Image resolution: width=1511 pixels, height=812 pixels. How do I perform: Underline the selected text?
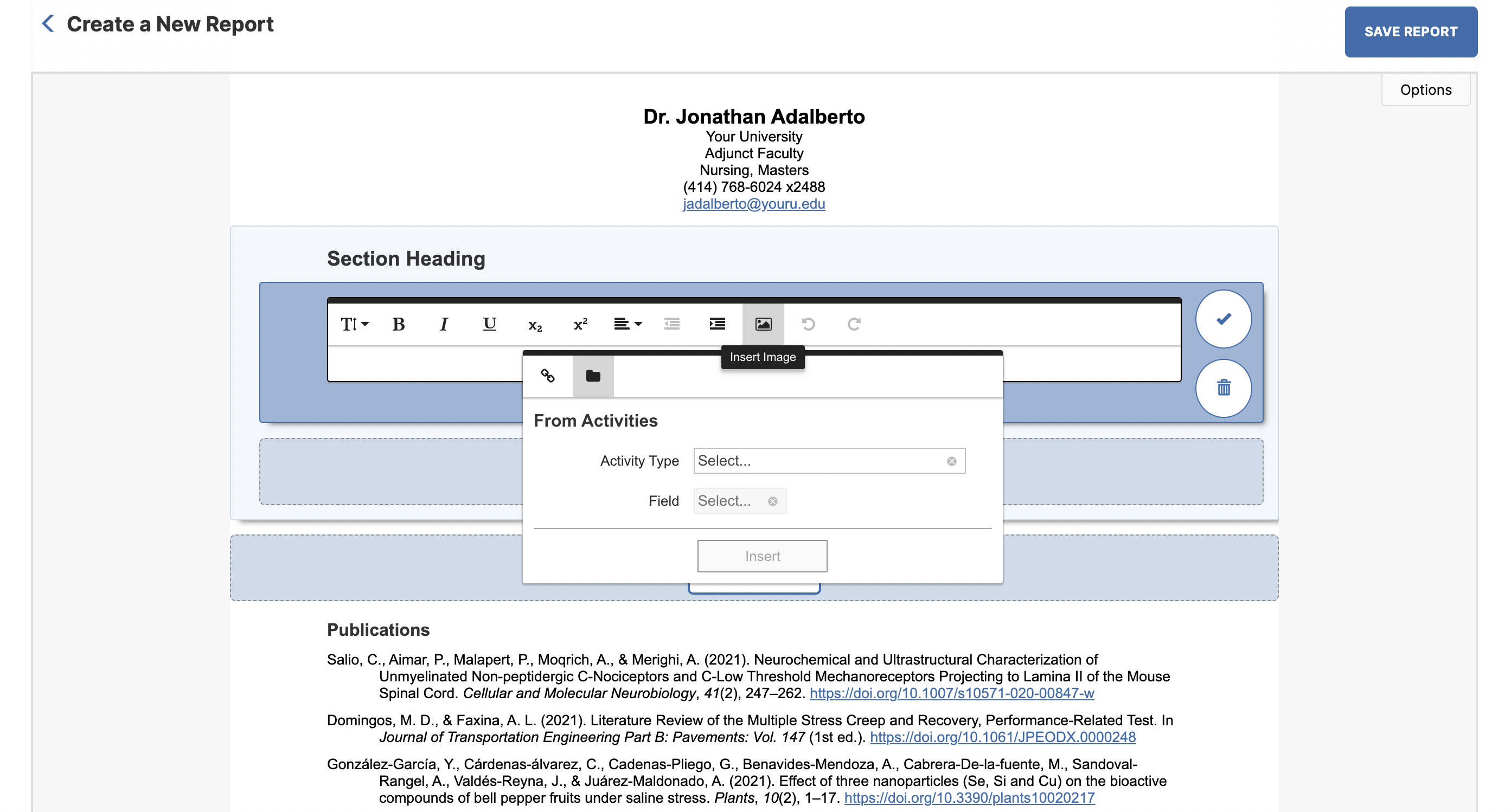tap(489, 324)
